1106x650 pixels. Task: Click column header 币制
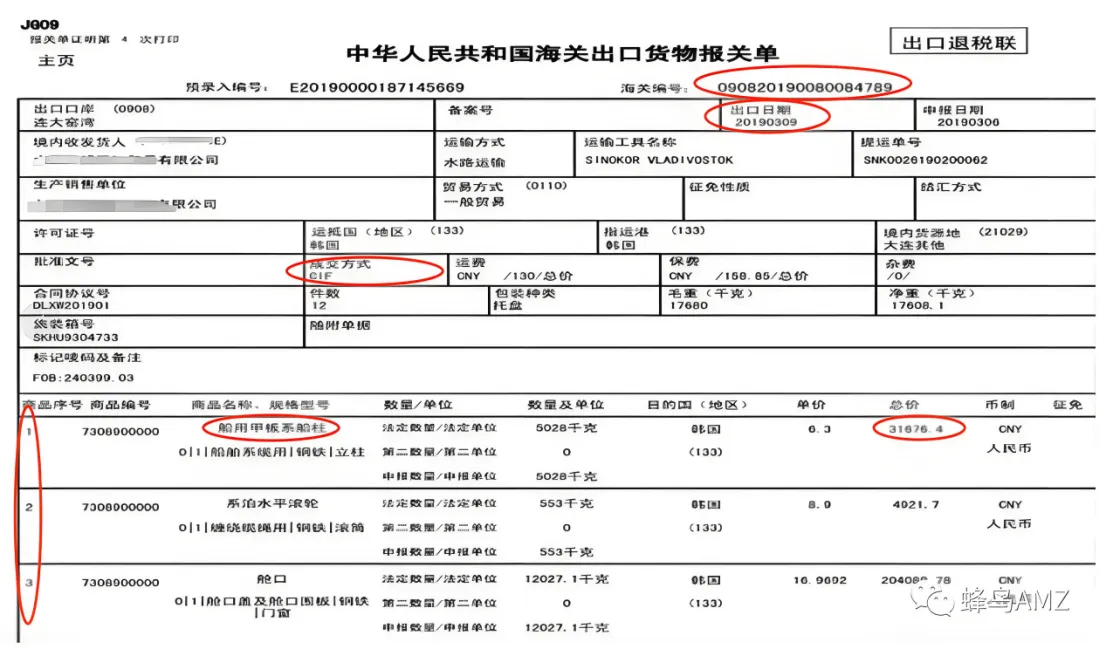pyautogui.click(x=999, y=405)
